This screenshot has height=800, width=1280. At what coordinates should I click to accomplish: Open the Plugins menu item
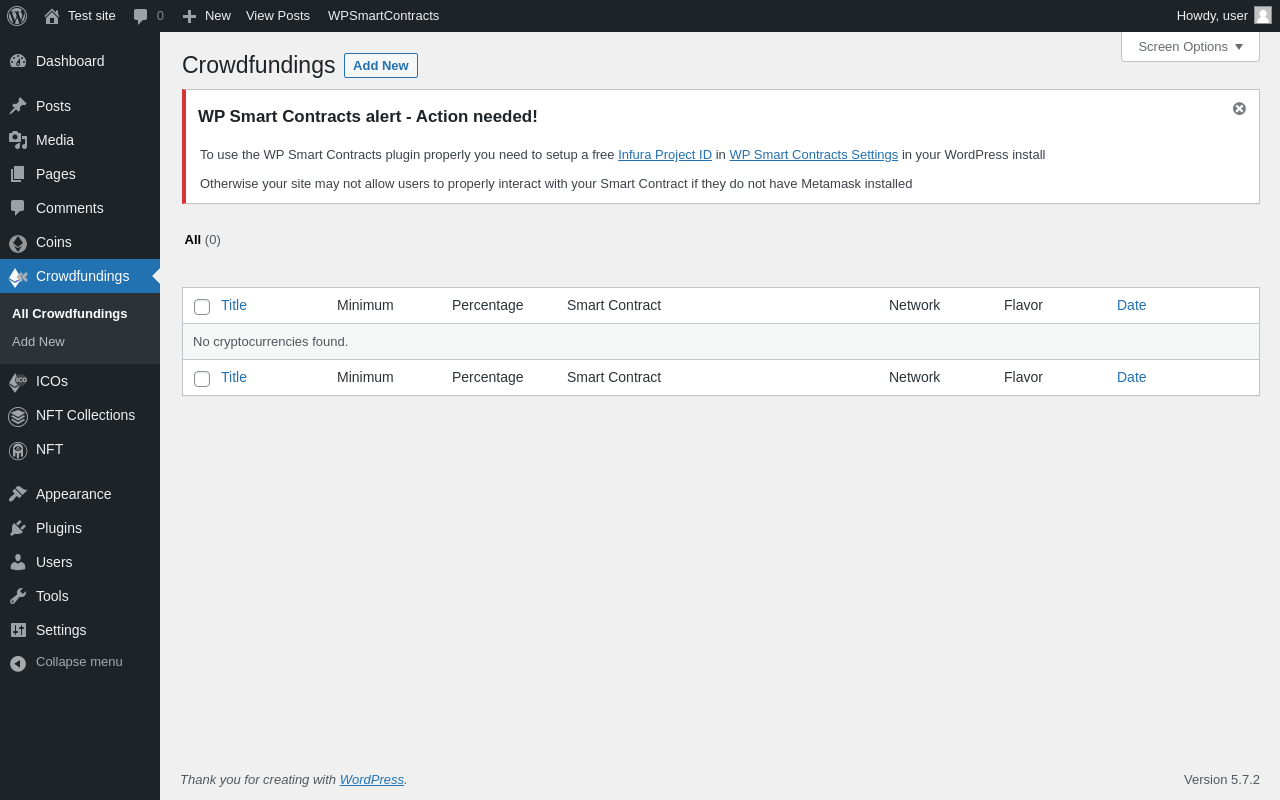pos(80,528)
